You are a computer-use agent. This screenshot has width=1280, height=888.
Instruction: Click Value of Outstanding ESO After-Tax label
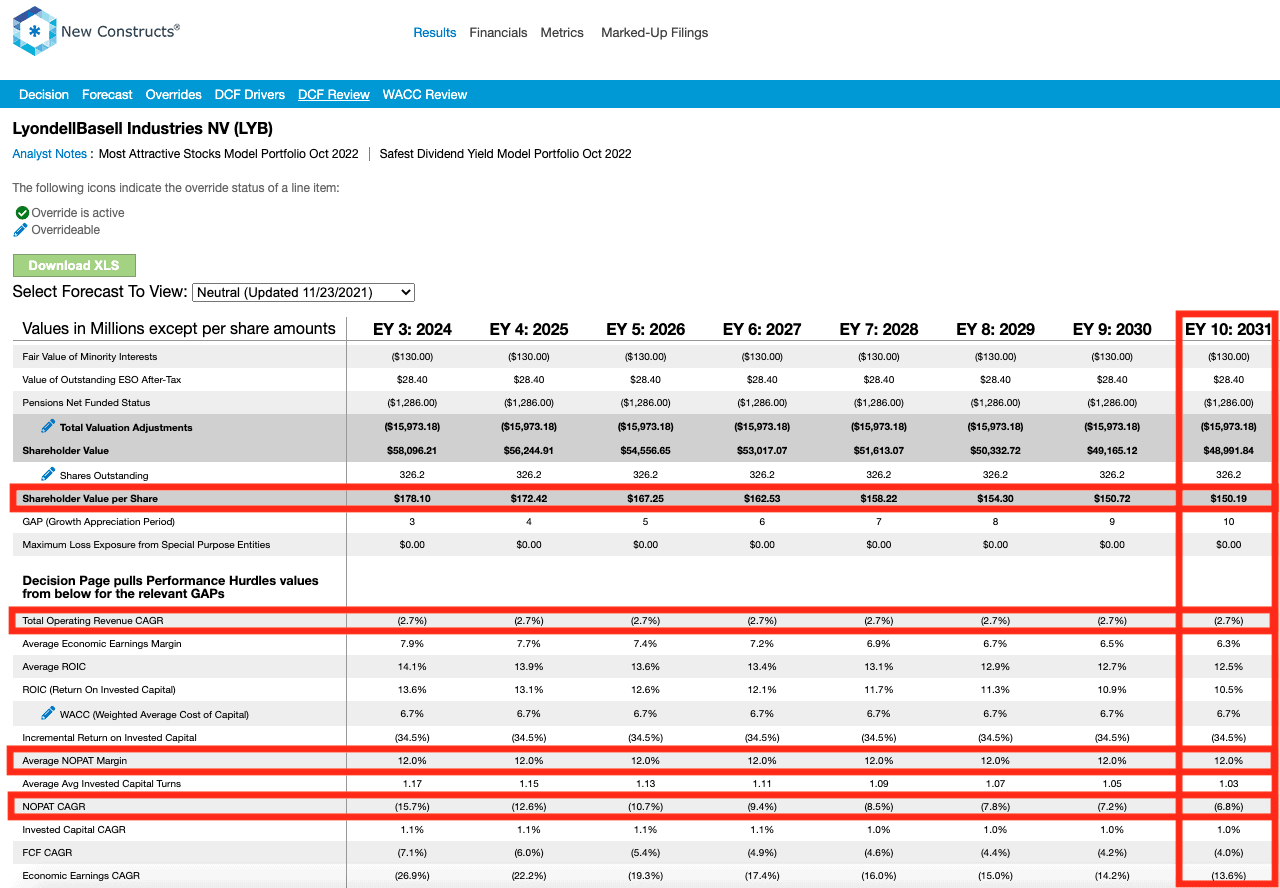point(102,380)
